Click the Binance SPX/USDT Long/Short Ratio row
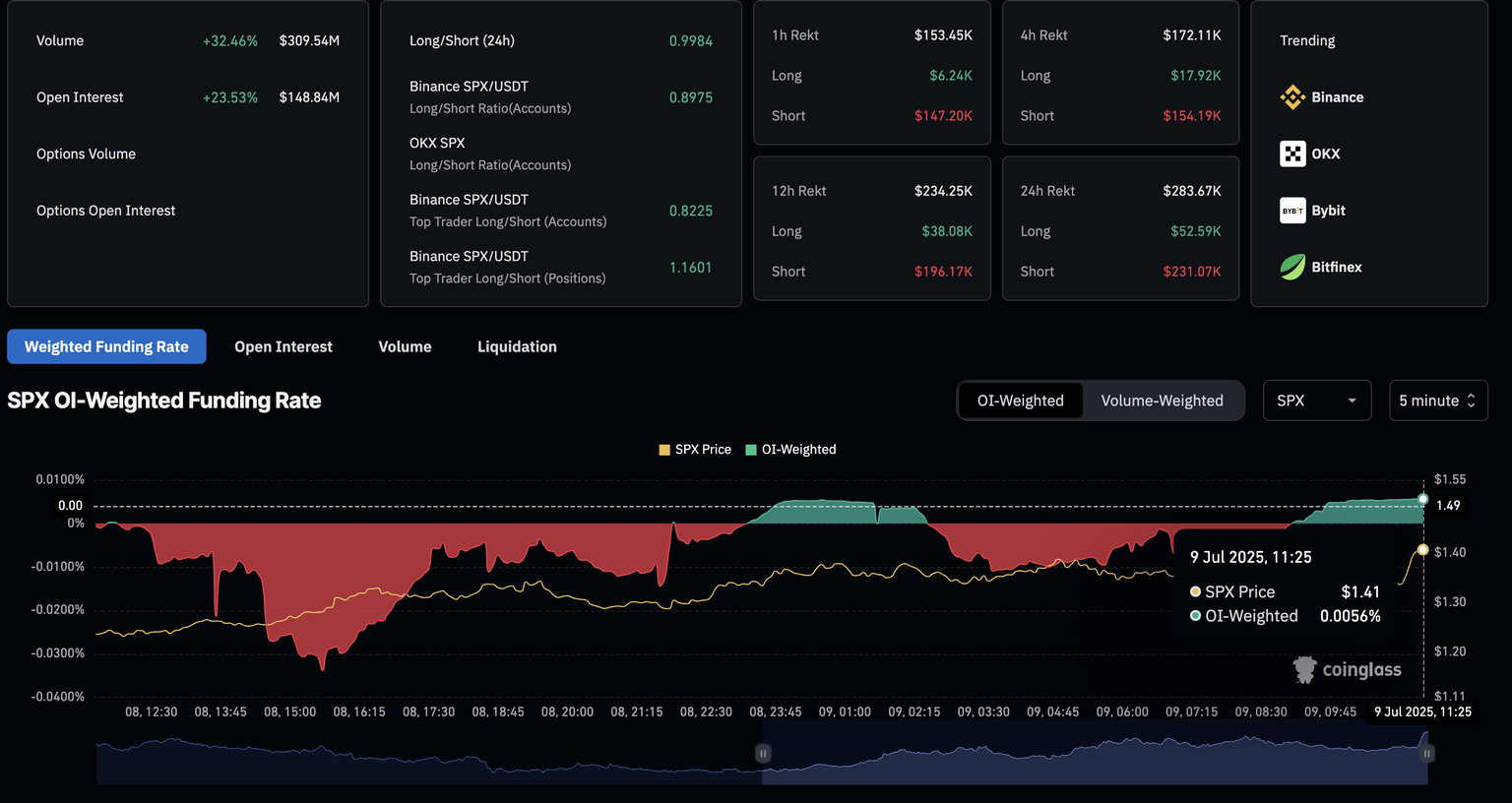 click(560, 97)
